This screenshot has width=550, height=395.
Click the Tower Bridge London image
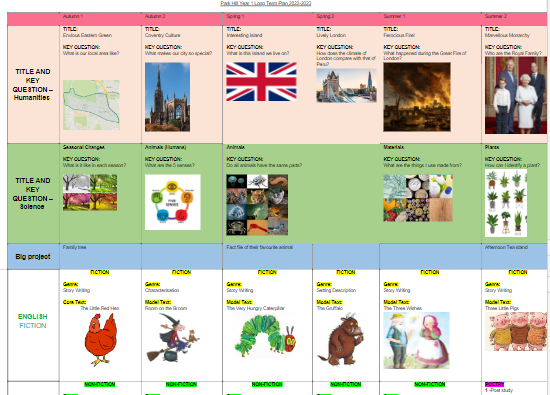[x=346, y=85]
